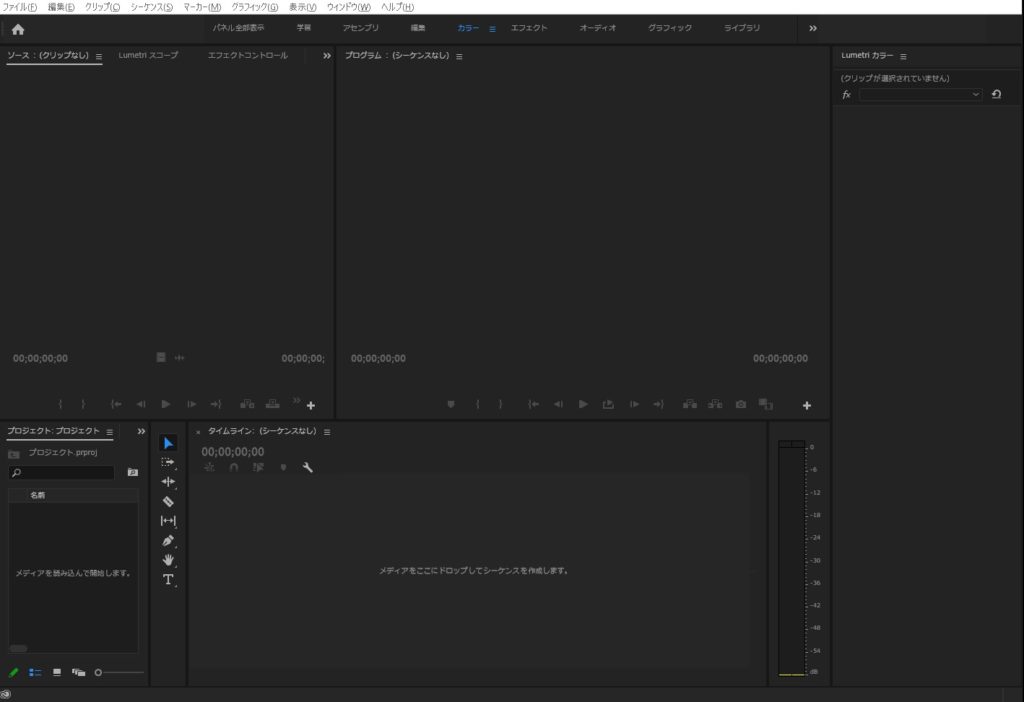Select the Hand tool
This screenshot has height=702, width=1024.
click(x=168, y=560)
